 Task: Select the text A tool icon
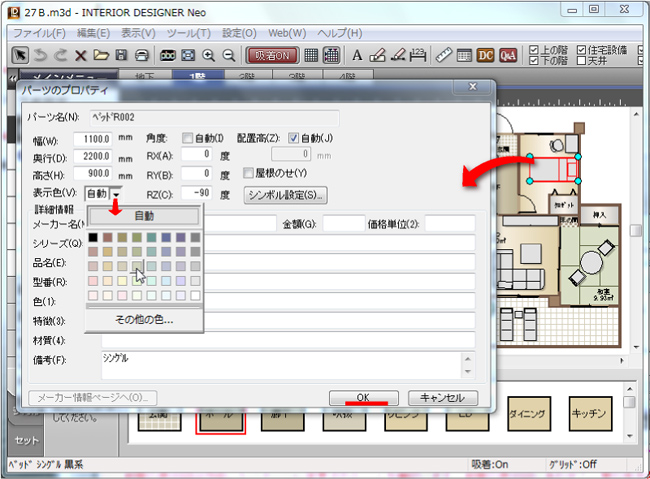coord(358,54)
